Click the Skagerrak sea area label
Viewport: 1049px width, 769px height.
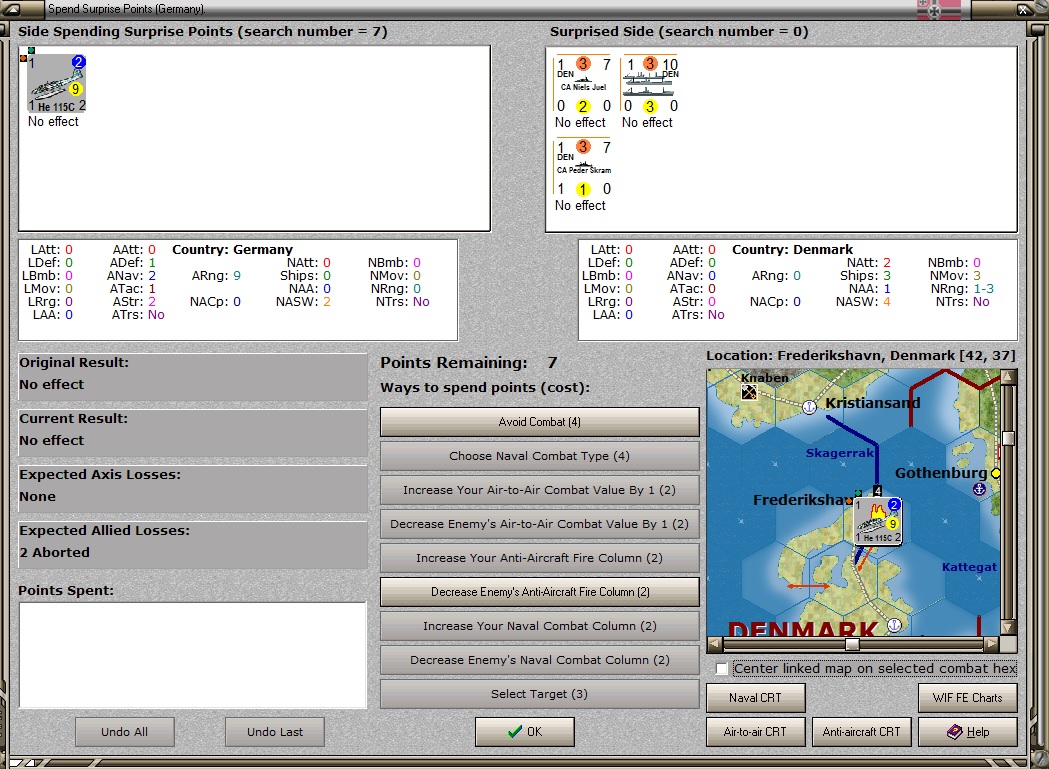840,453
